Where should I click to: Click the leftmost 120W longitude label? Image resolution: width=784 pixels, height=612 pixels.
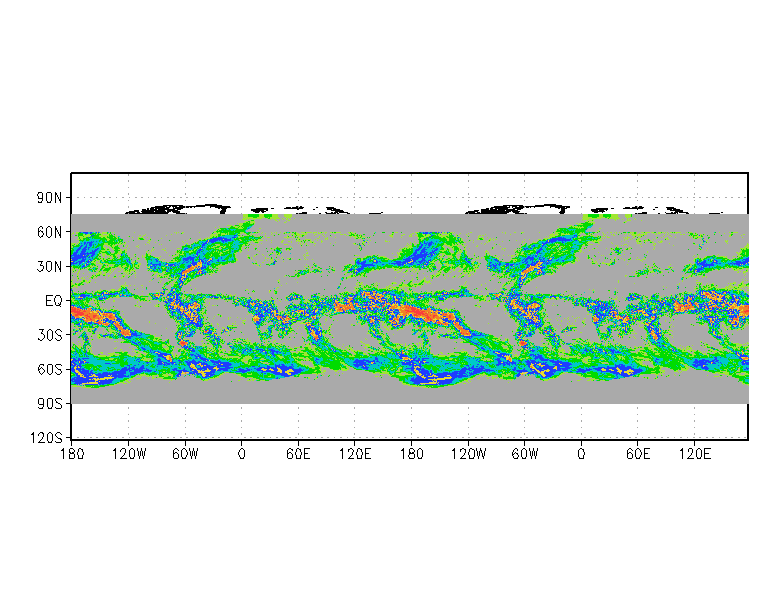pyautogui.click(x=128, y=454)
